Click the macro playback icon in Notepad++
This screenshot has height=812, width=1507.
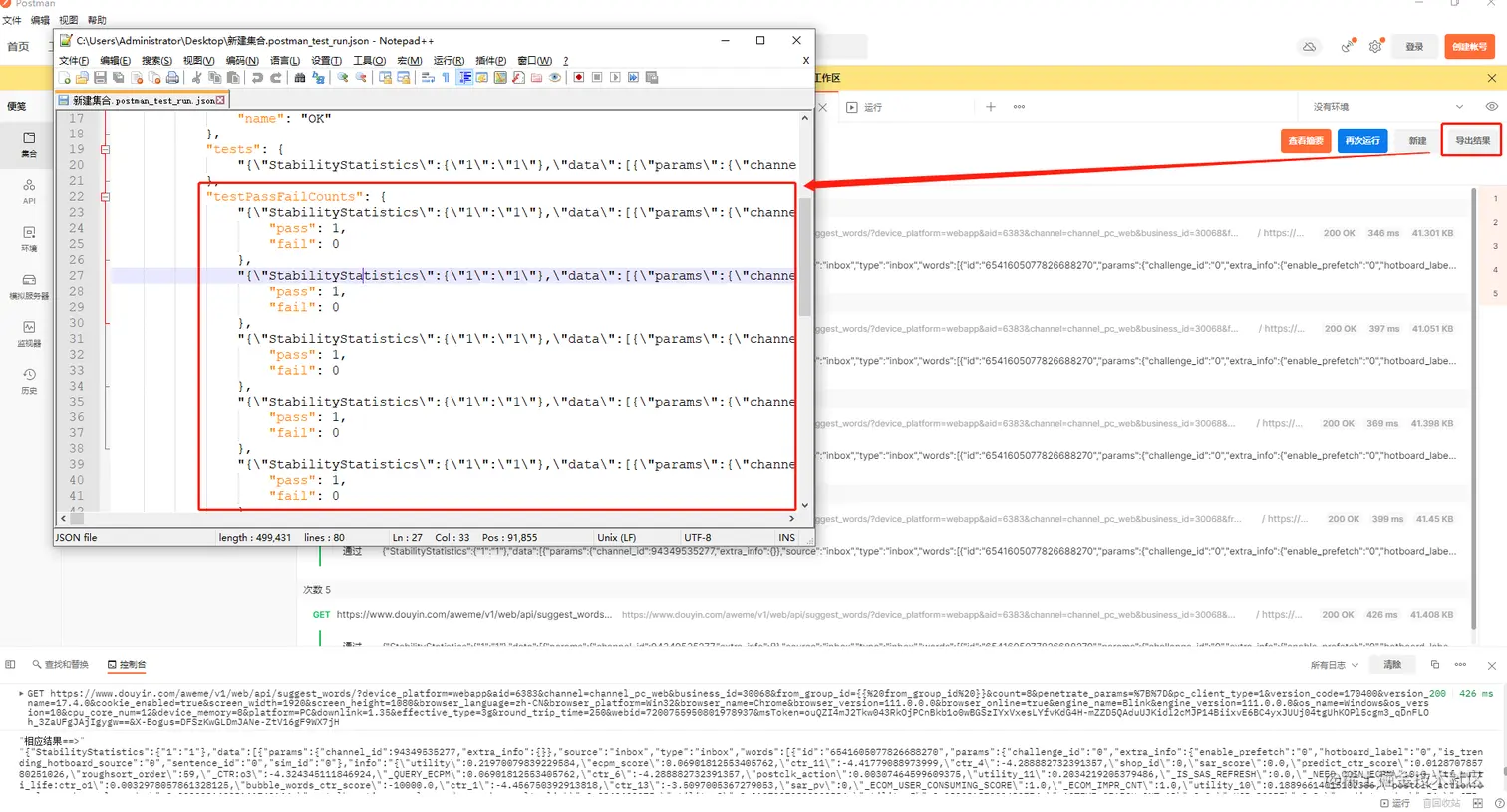point(615,78)
